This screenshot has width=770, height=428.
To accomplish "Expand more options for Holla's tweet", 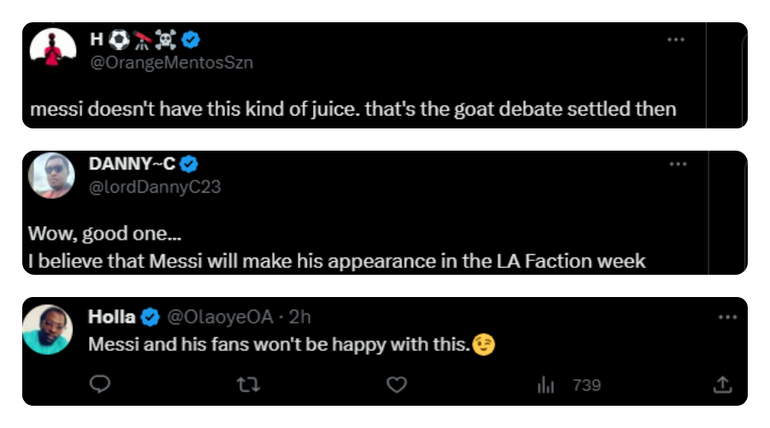I will click(728, 318).
